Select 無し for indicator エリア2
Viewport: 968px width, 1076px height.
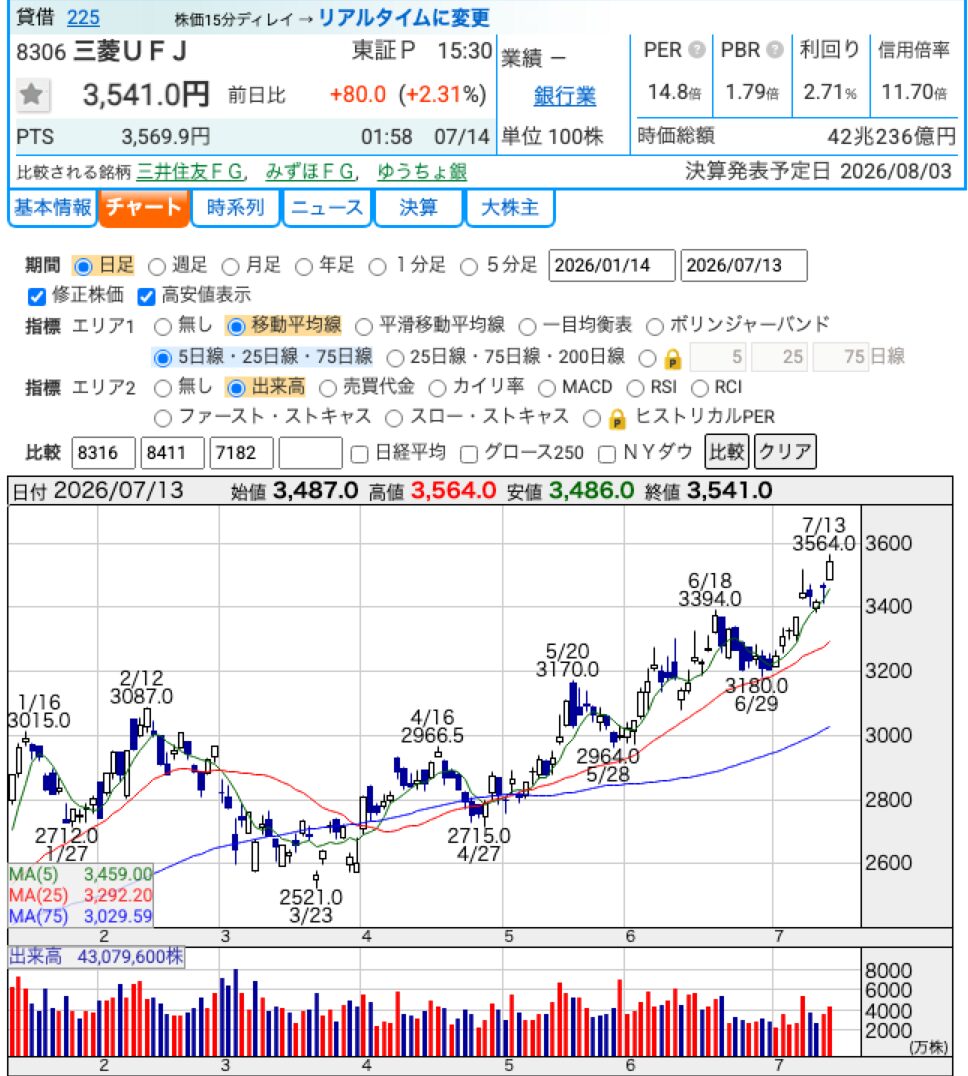(x=163, y=388)
